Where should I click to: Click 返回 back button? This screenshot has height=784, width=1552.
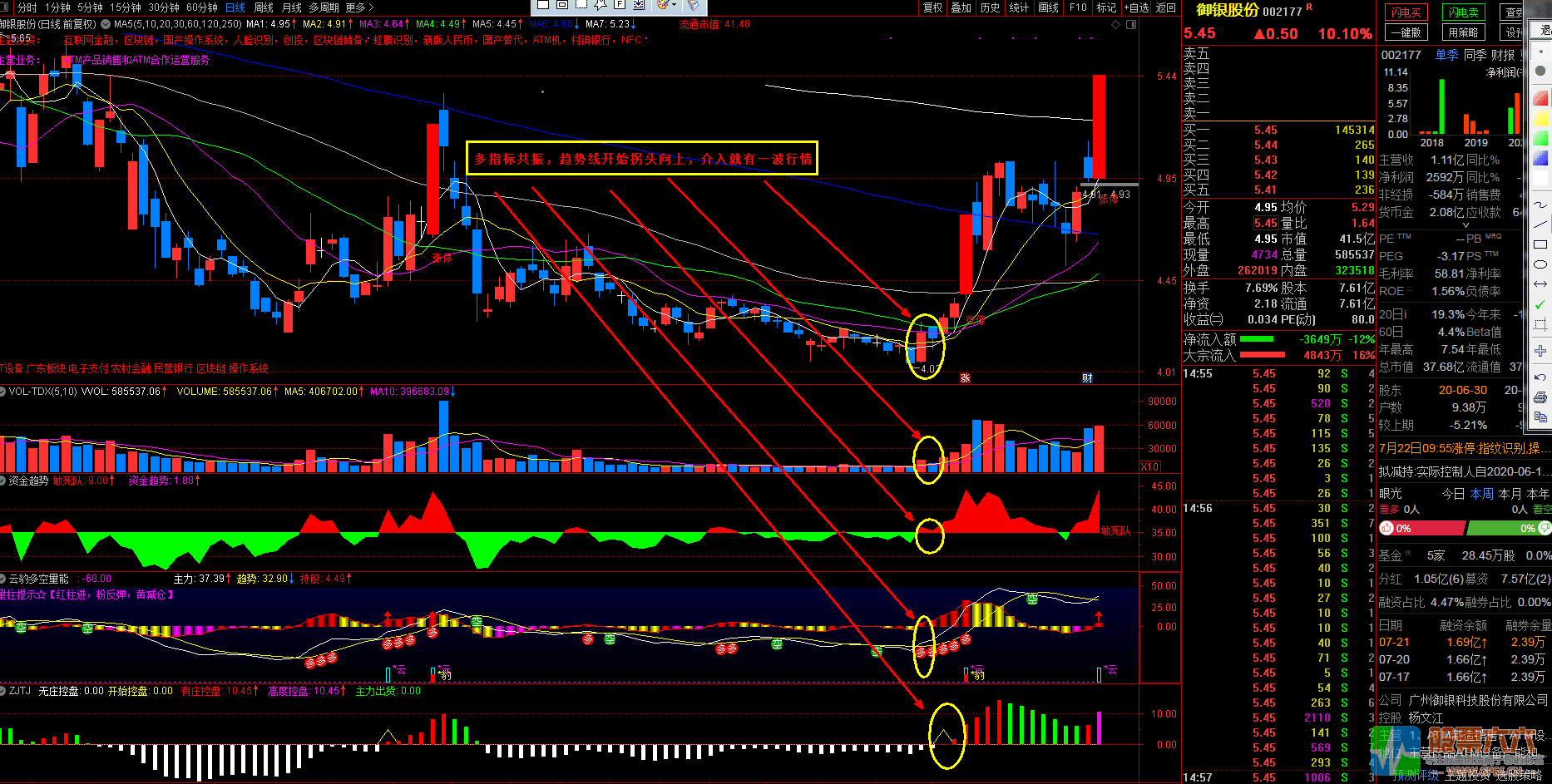coord(1166,7)
